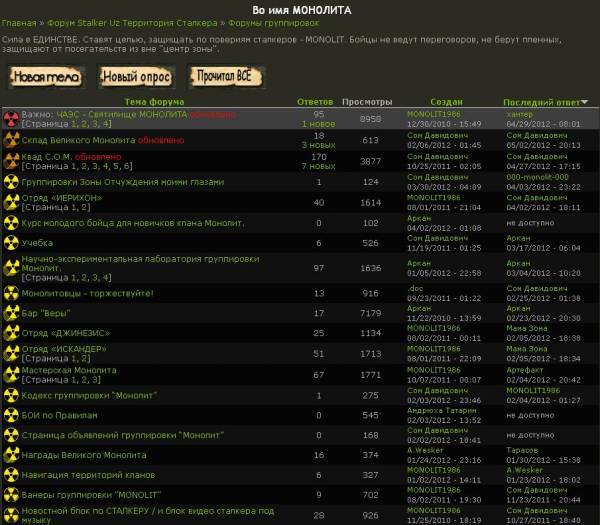Screen dimensions: 600x525
Task: Open Андрюха Татарин user profile link
Action: tap(442, 410)
